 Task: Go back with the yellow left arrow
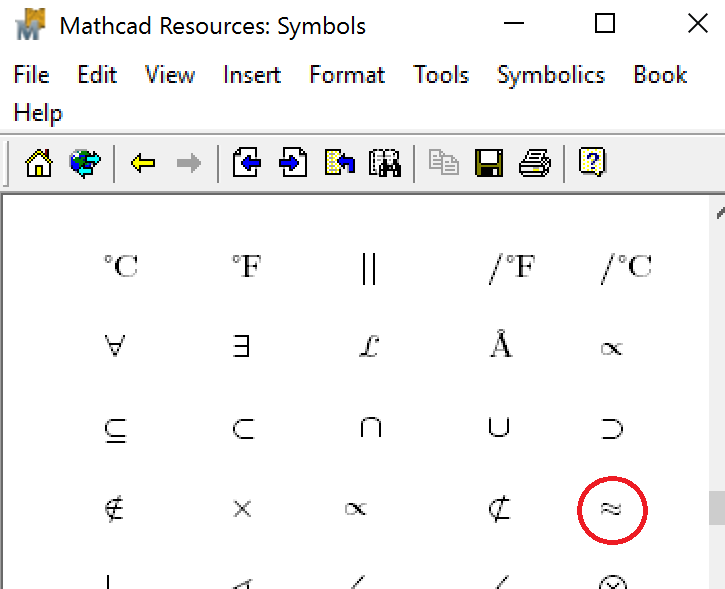click(x=143, y=163)
